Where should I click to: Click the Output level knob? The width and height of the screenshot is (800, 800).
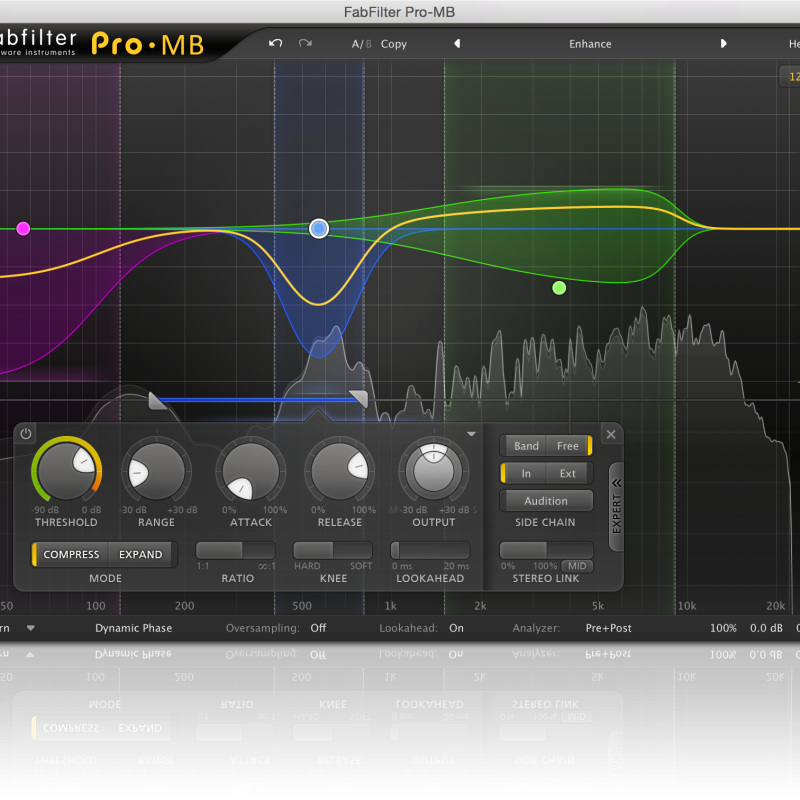coord(434,470)
